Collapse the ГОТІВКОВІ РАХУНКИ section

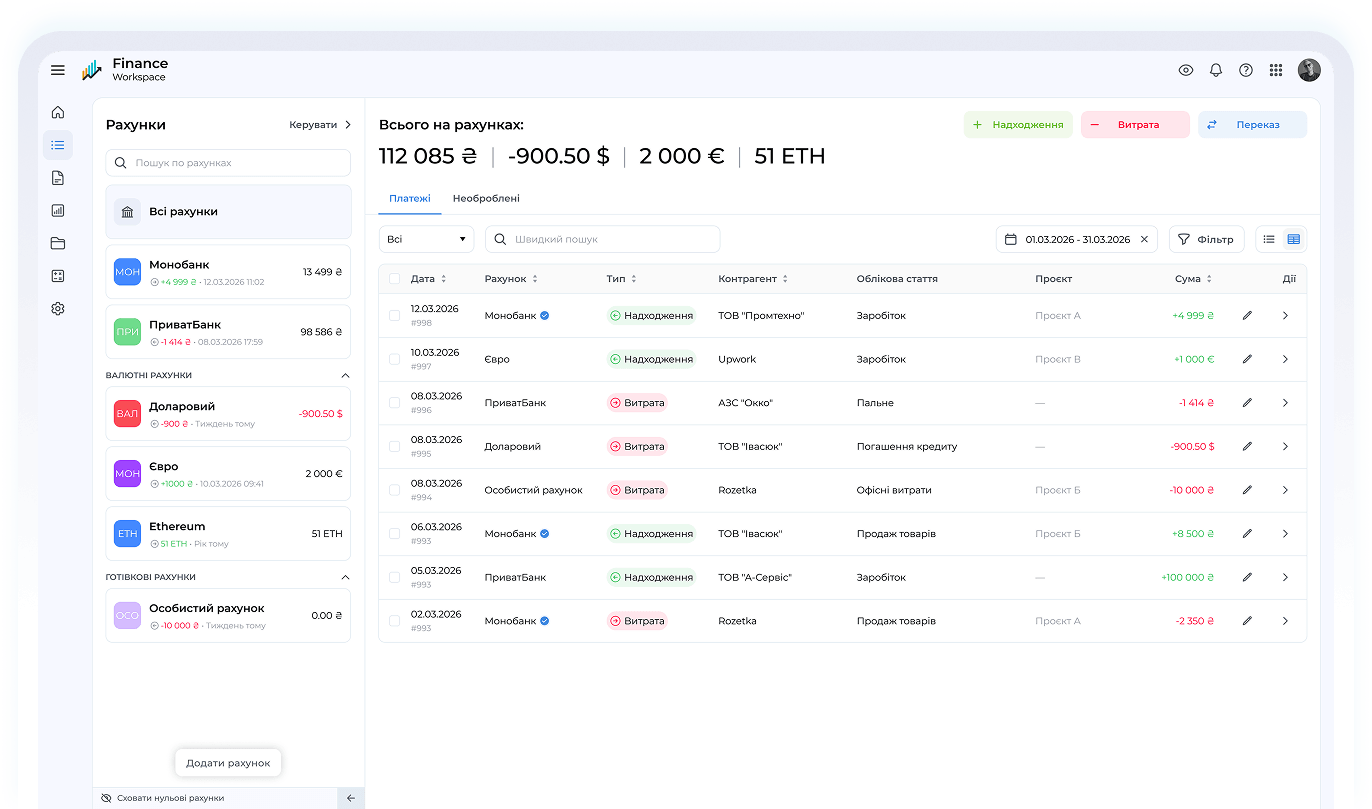pyautogui.click(x=345, y=577)
